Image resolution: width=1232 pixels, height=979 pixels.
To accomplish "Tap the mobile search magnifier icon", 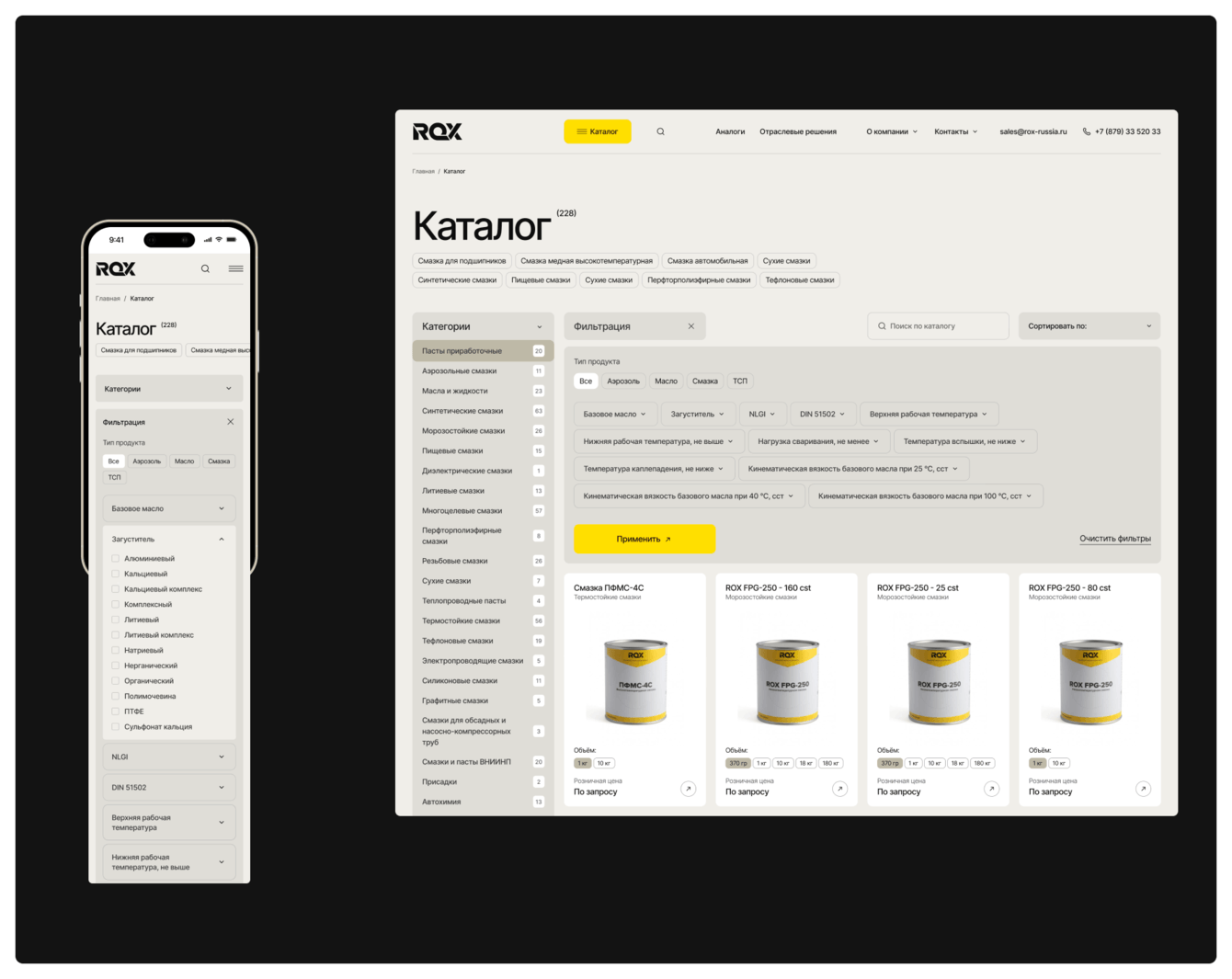I will tap(205, 268).
